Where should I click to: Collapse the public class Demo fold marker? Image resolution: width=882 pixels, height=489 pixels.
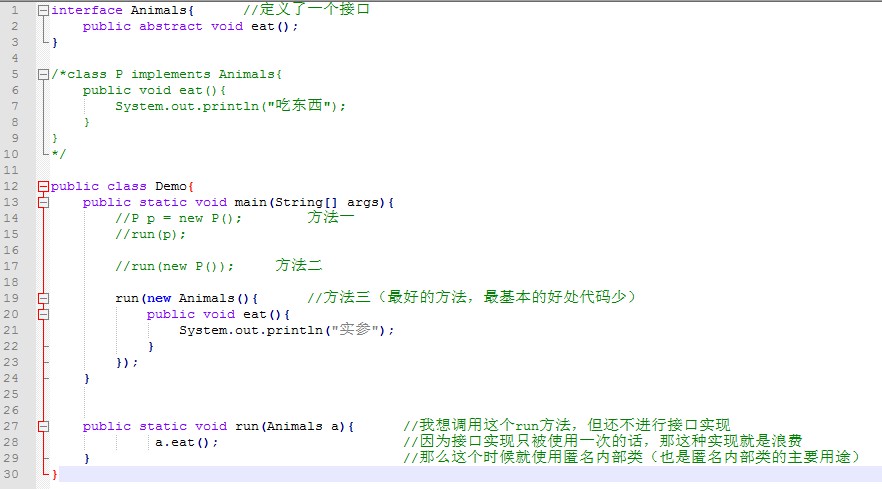click(x=43, y=186)
